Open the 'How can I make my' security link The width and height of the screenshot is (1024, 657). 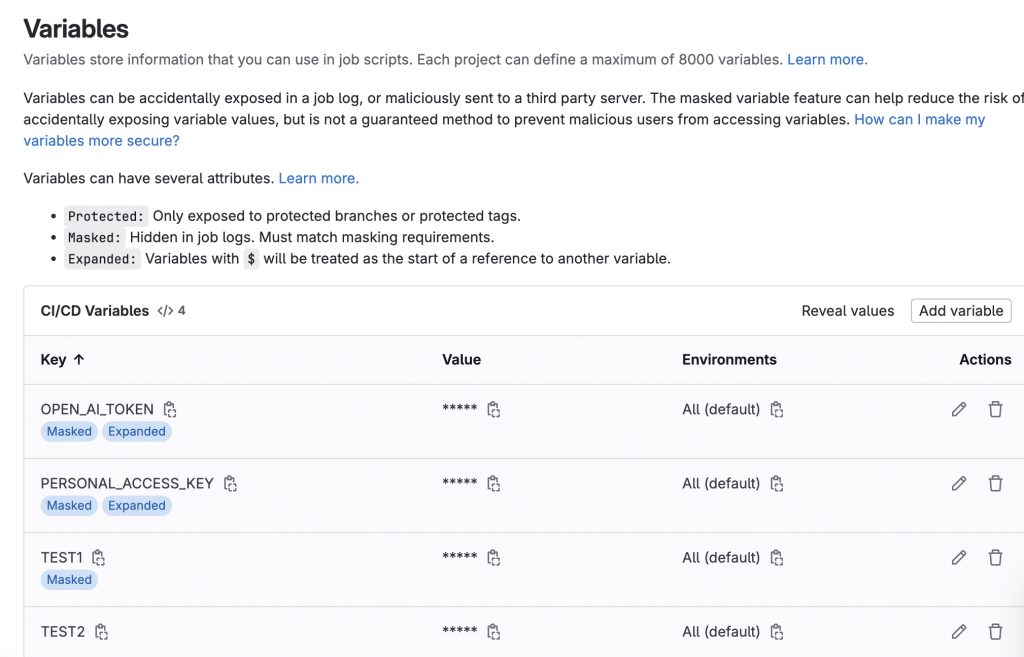point(919,119)
